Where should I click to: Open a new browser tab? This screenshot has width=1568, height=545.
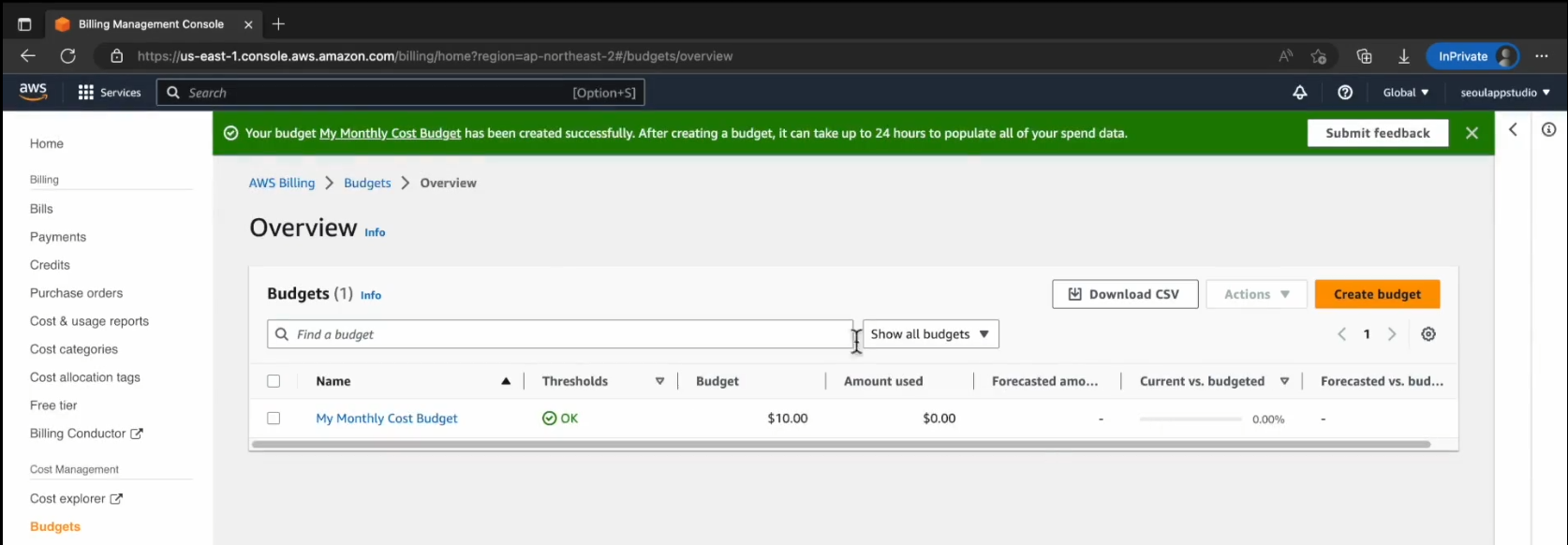[278, 24]
